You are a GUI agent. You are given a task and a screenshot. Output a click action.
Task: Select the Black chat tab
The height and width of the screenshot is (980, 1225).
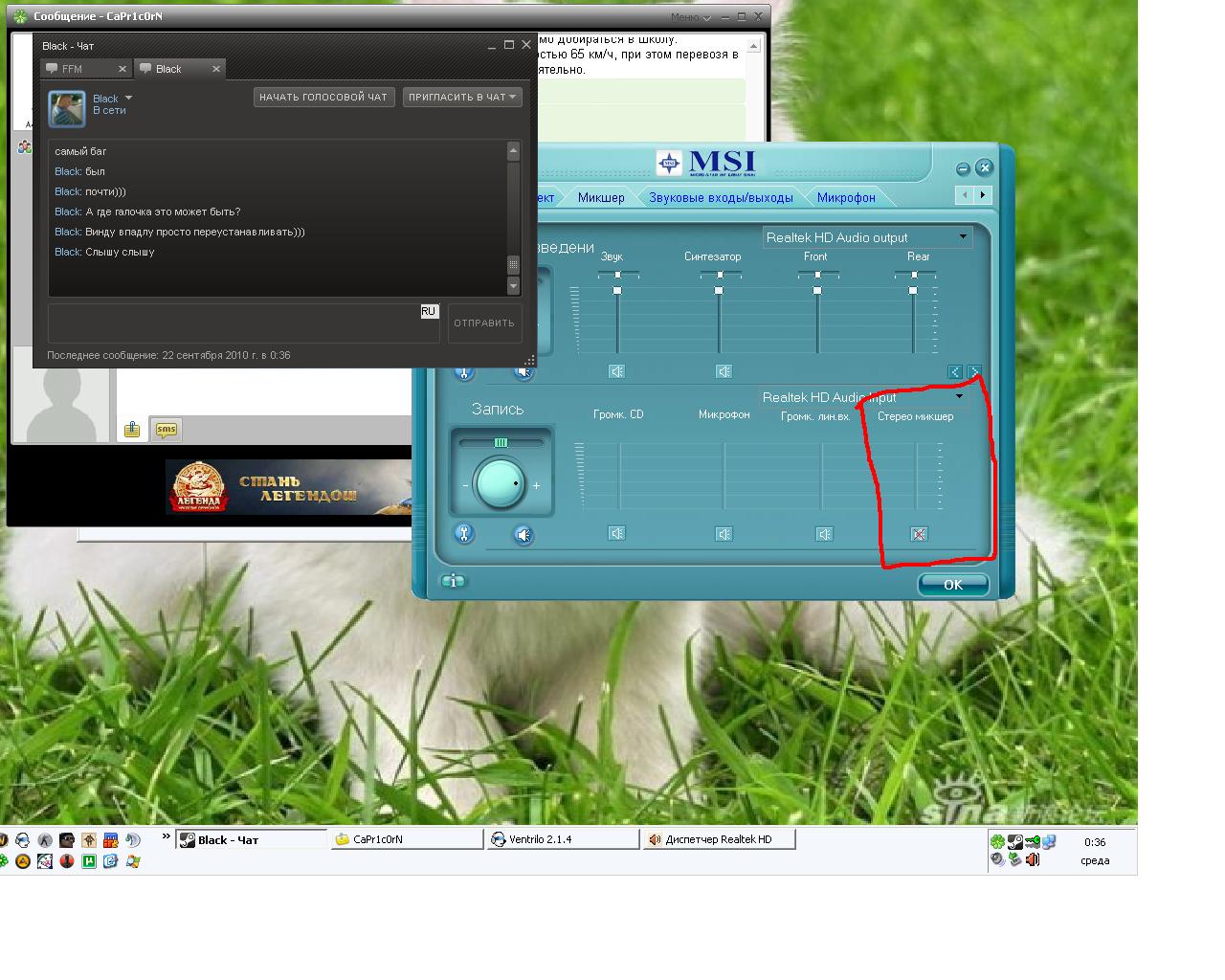180,69
